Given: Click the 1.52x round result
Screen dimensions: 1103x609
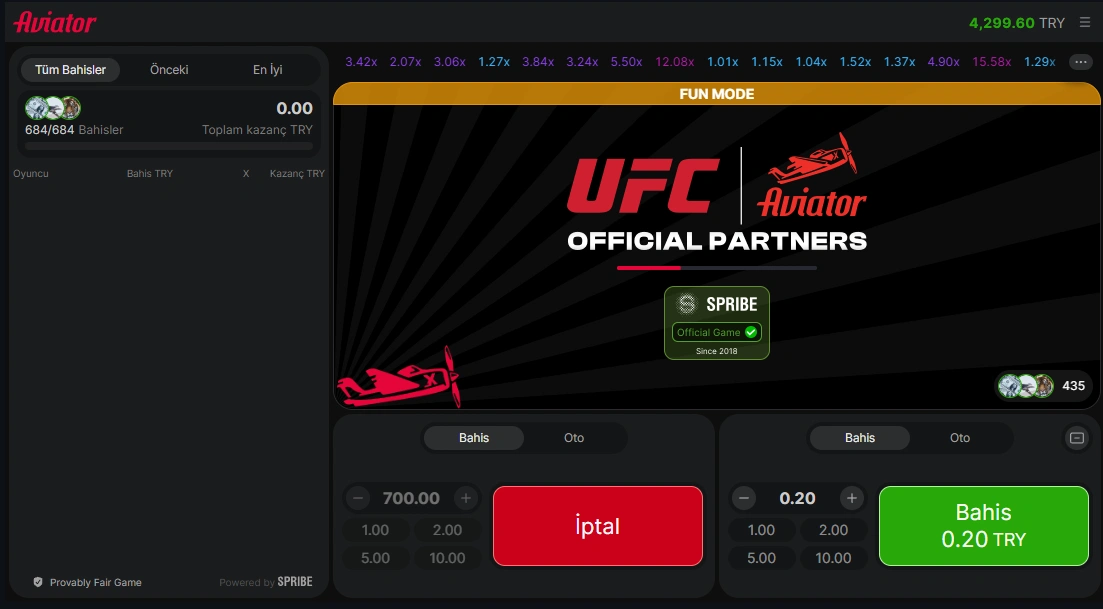Looking at the screenshot, I should 855,62.
